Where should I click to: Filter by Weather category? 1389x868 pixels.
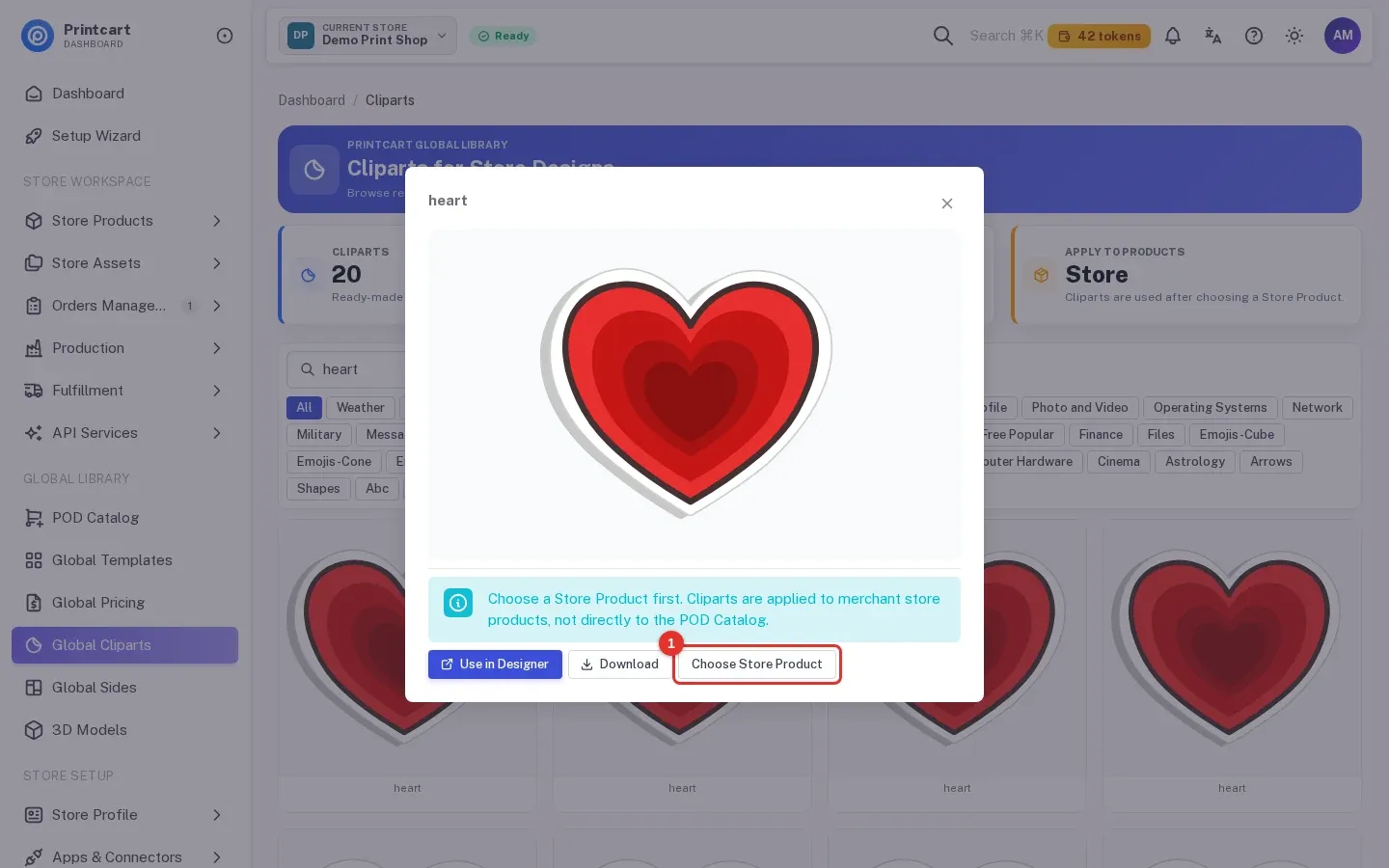[361, 408]
